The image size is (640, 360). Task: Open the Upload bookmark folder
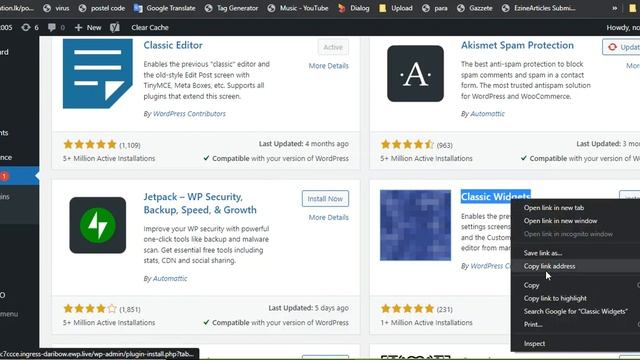(396, 8)
